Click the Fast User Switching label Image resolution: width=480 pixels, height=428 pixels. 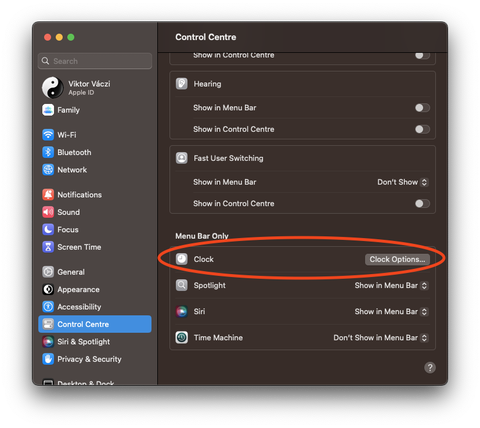228,158
